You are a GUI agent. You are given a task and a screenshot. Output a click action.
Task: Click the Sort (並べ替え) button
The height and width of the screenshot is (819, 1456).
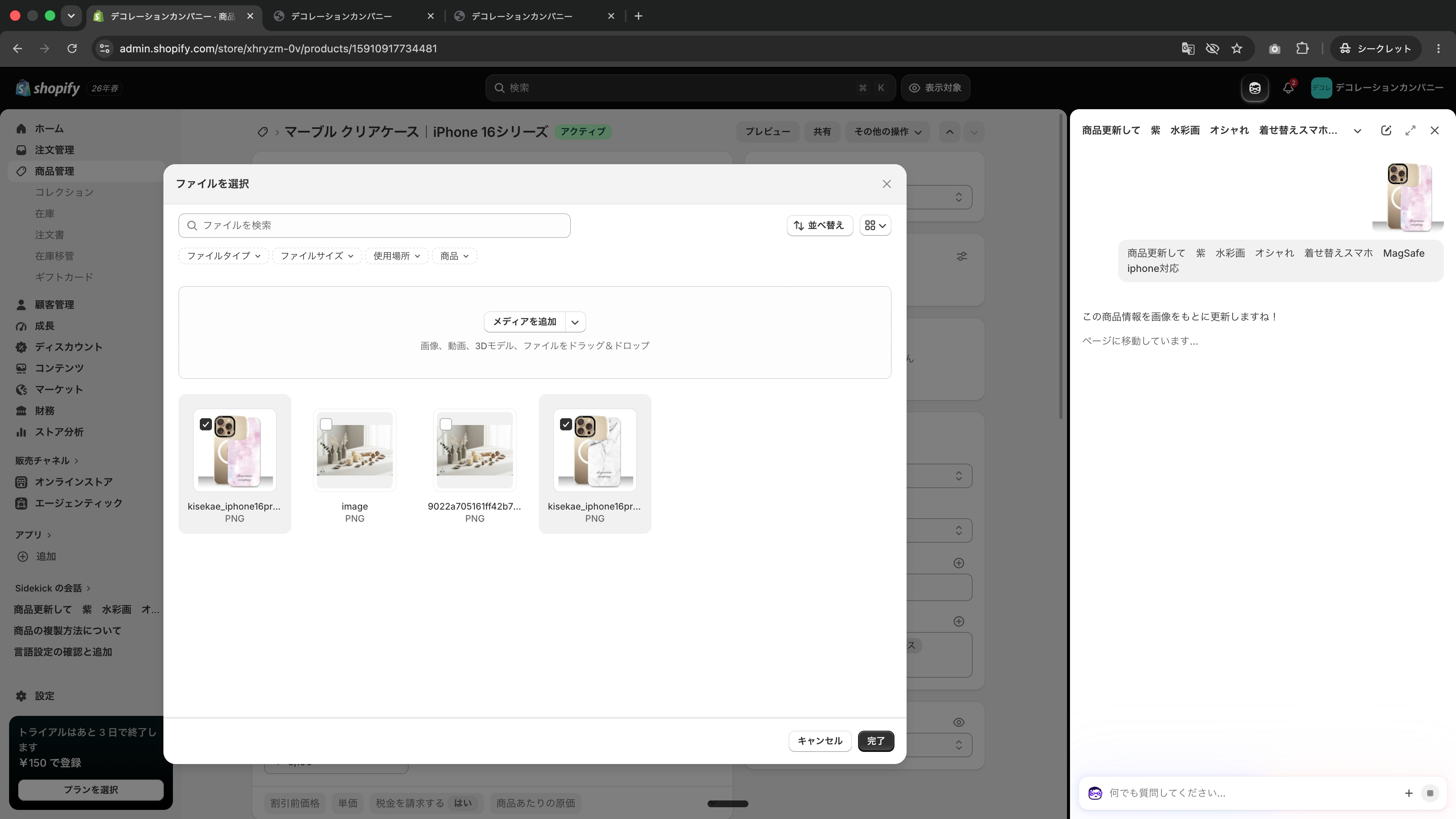(819, 226)
